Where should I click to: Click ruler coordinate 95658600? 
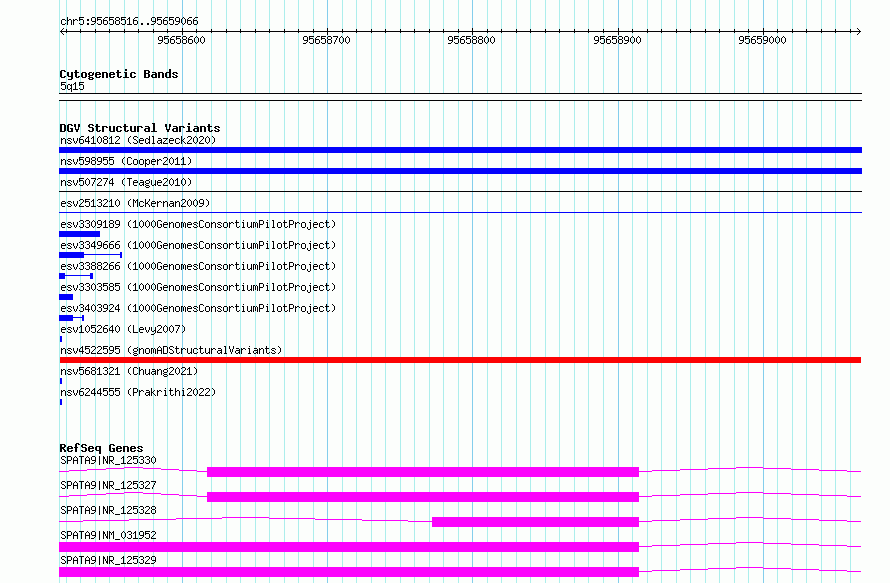click(x=181, y=40)
